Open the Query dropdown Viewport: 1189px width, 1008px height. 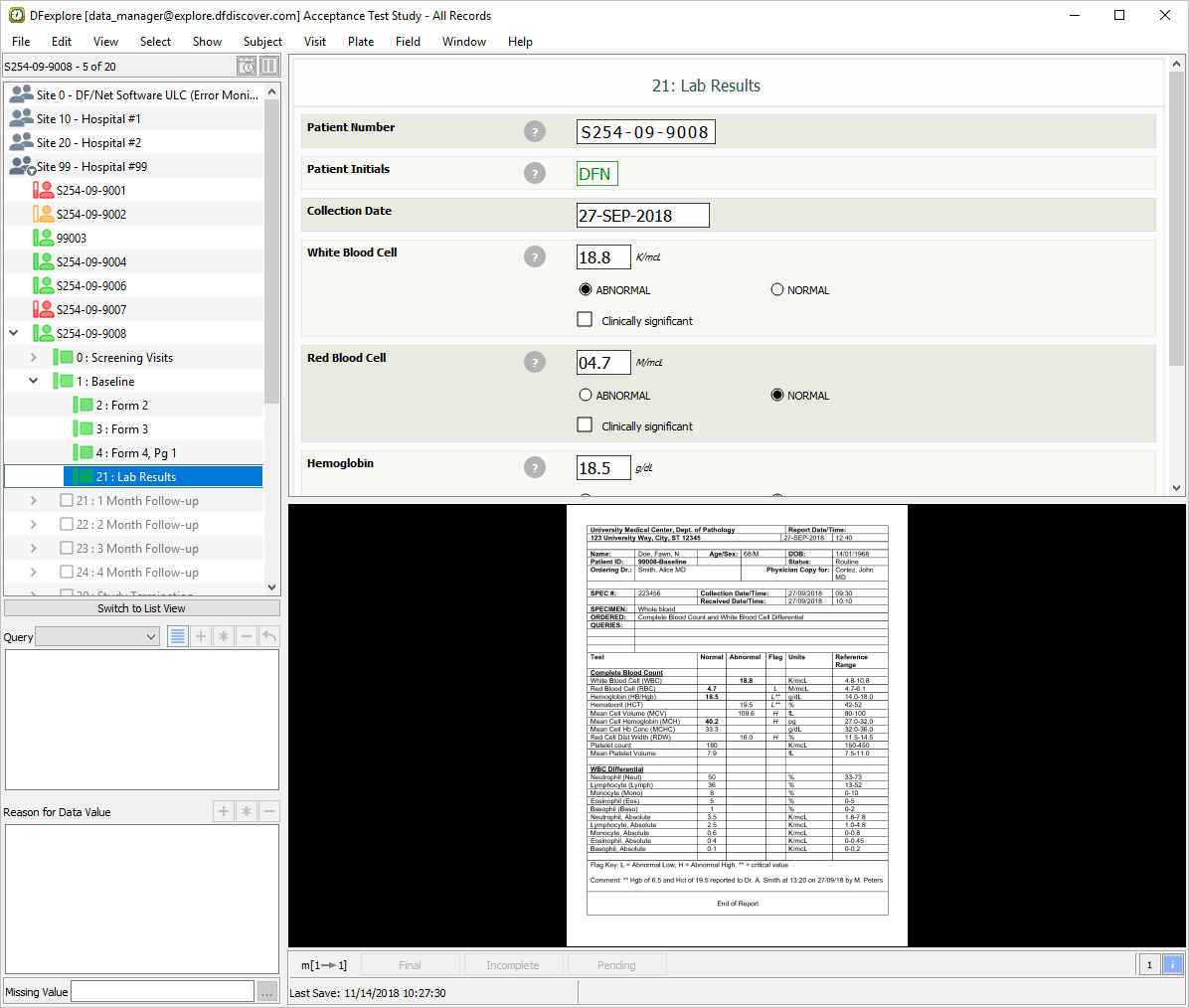[97, 637]
